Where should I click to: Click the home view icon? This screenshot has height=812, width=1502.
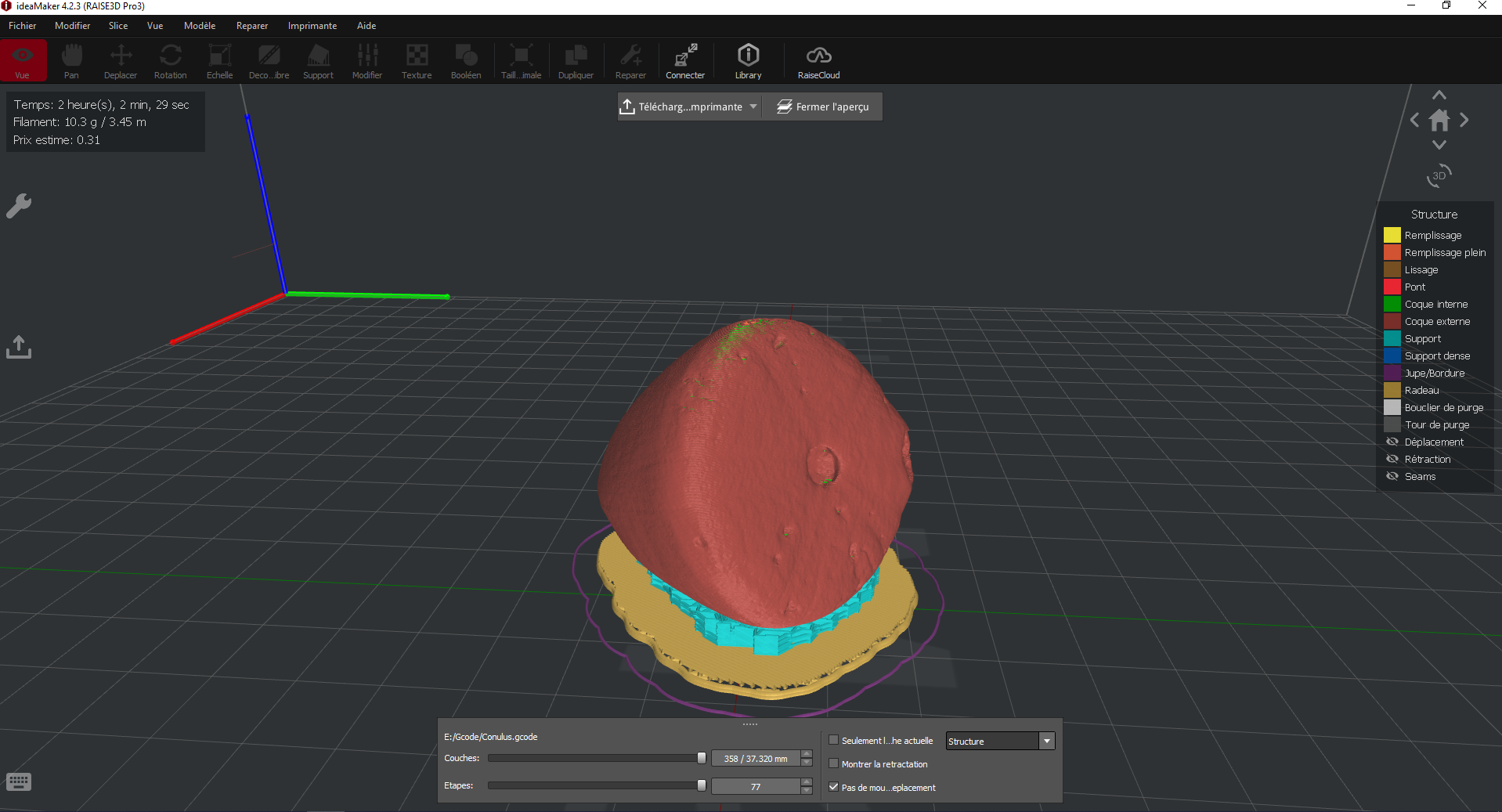click(1439, 121)
